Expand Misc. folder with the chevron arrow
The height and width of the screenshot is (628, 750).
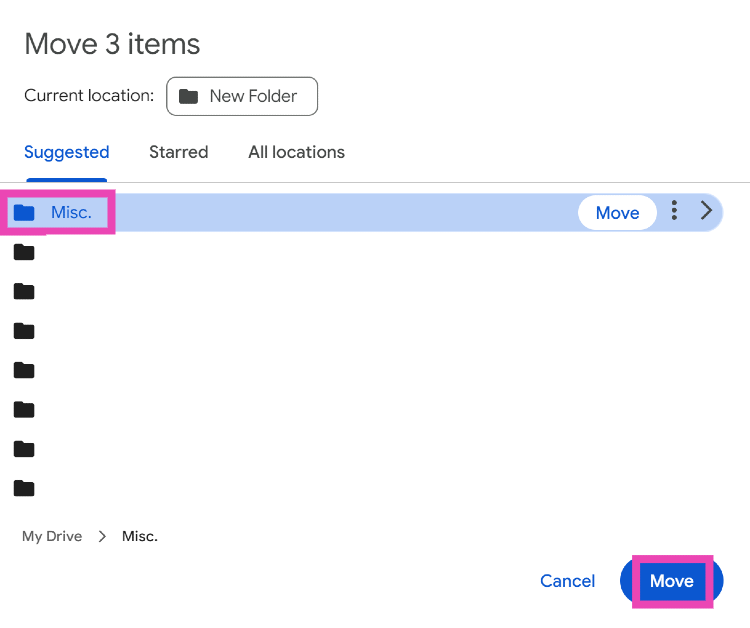coord(707,211)
